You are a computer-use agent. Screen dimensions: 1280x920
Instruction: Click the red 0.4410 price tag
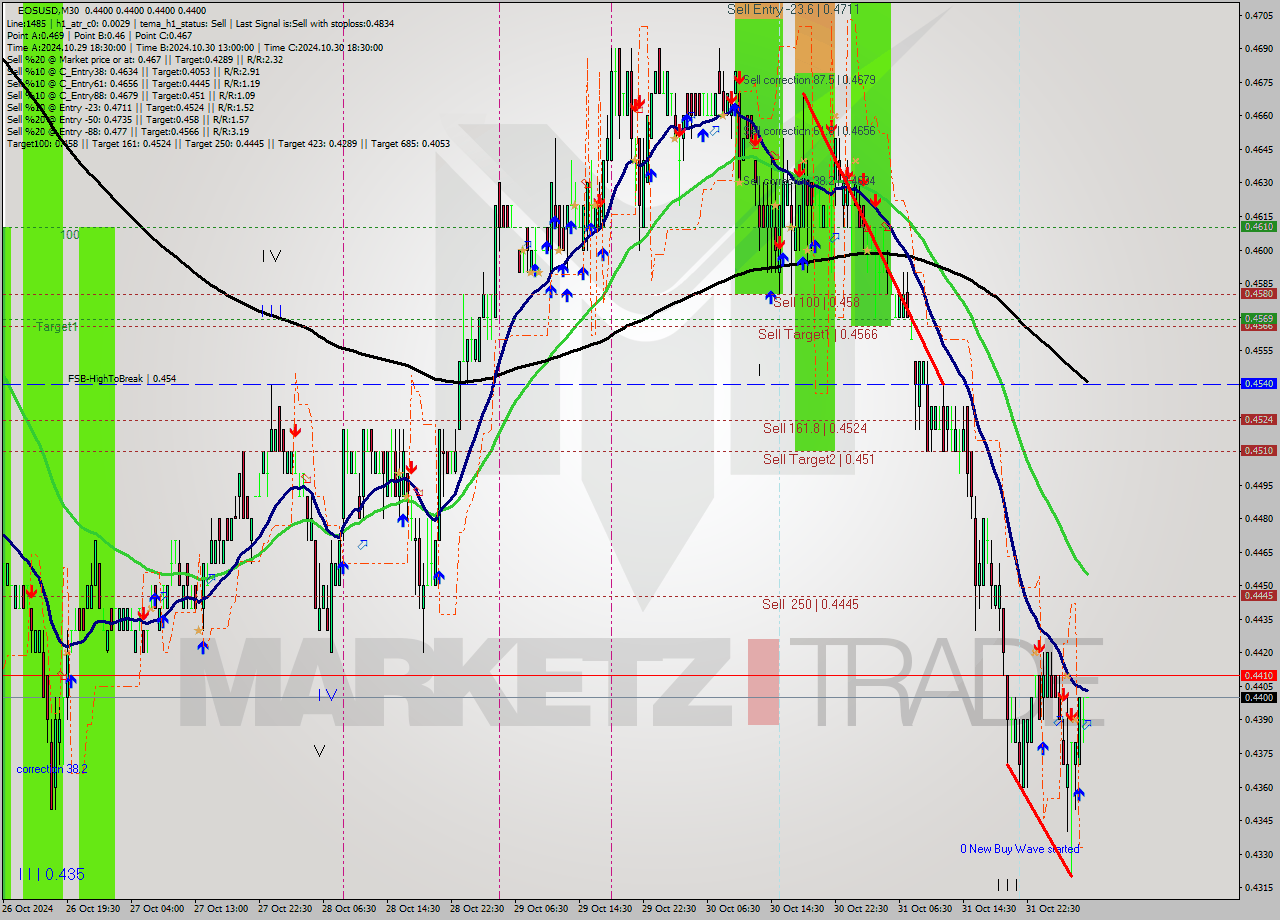1258,676
